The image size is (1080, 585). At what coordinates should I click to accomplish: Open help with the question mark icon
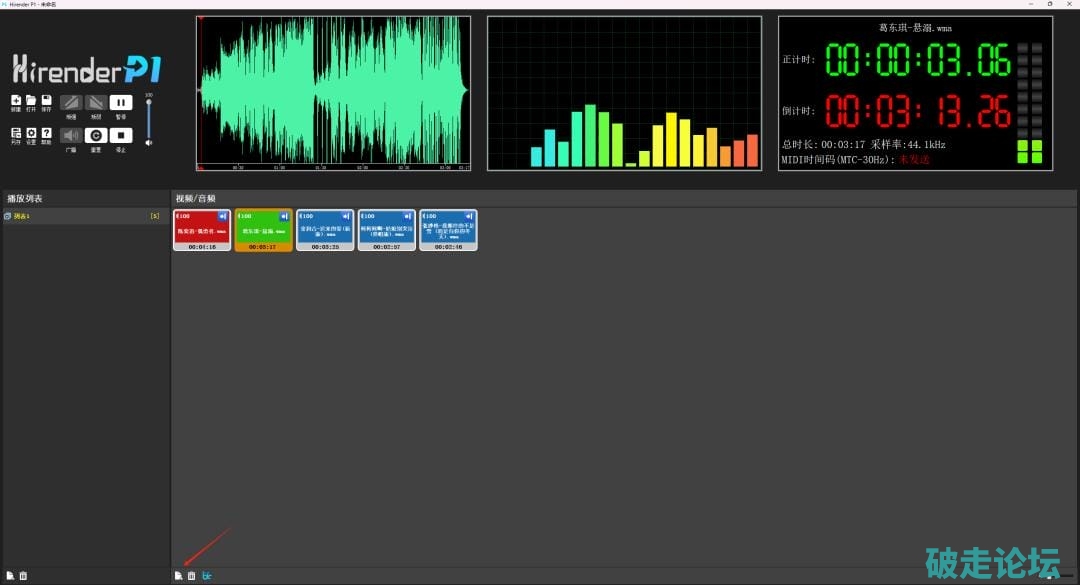click(x=46, y=134)
